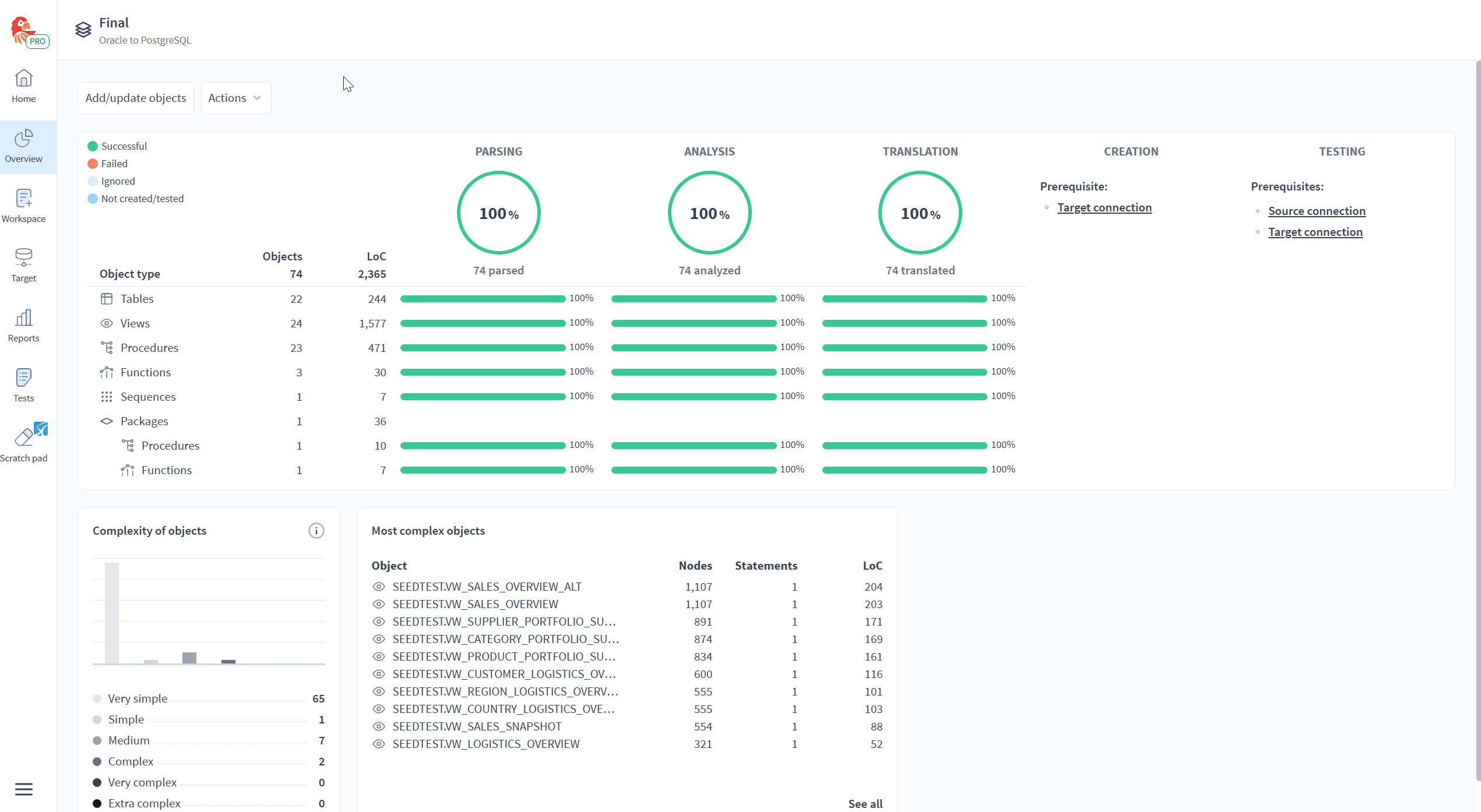Show complexity info via the info icon
The width and height of the screenshot is (1481, 812).
(316, 531)
